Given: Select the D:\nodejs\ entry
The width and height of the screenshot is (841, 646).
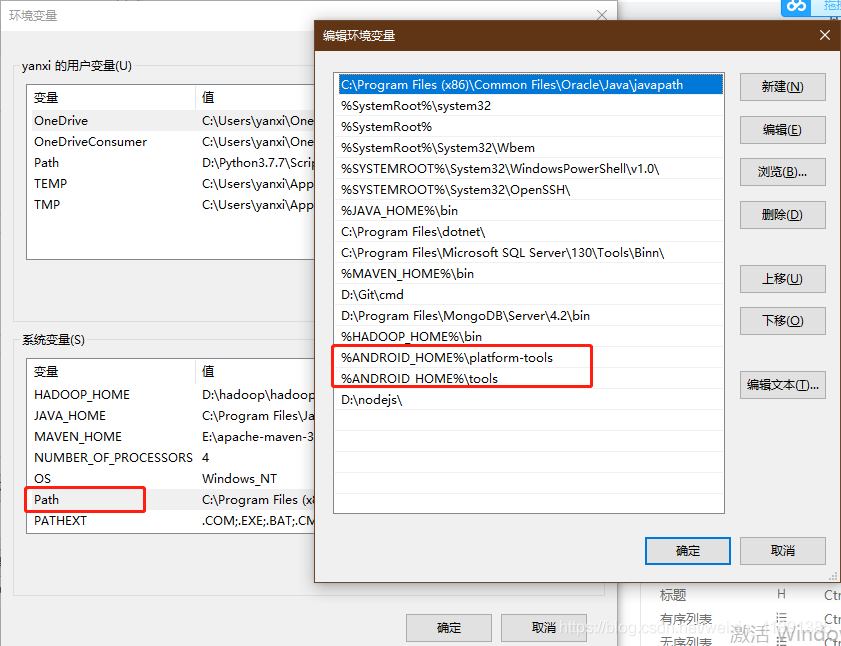Looking at the screenshot, I should [529, 400].
